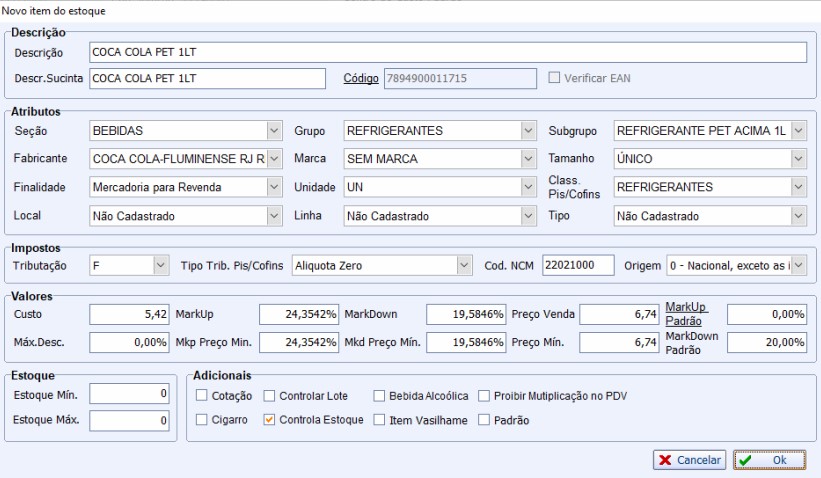Open the Código link
Screen dimensions: 821x478
coord(361,78)
